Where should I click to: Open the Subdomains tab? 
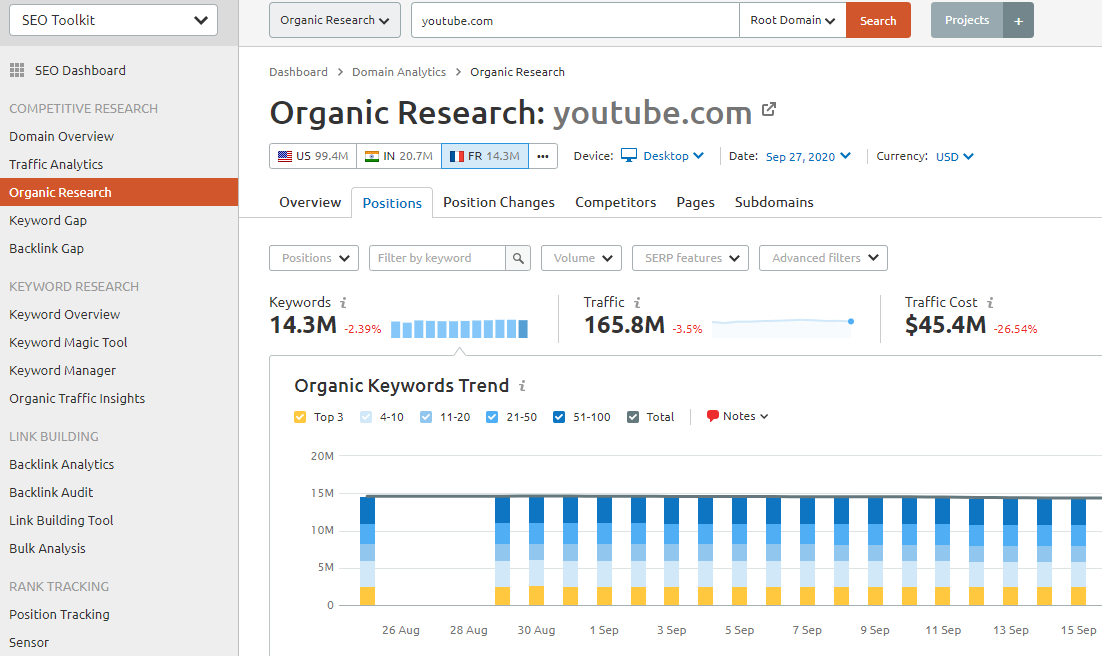click(774, 202)
